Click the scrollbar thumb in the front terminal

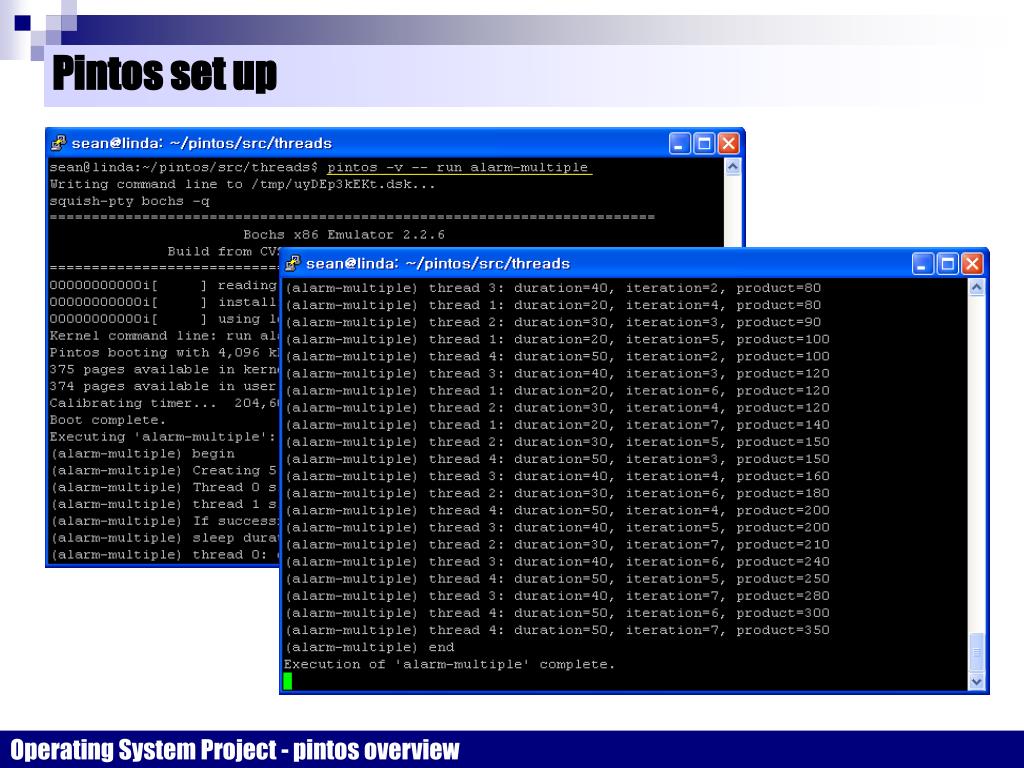pyautogui.click(x=976, y=652)
